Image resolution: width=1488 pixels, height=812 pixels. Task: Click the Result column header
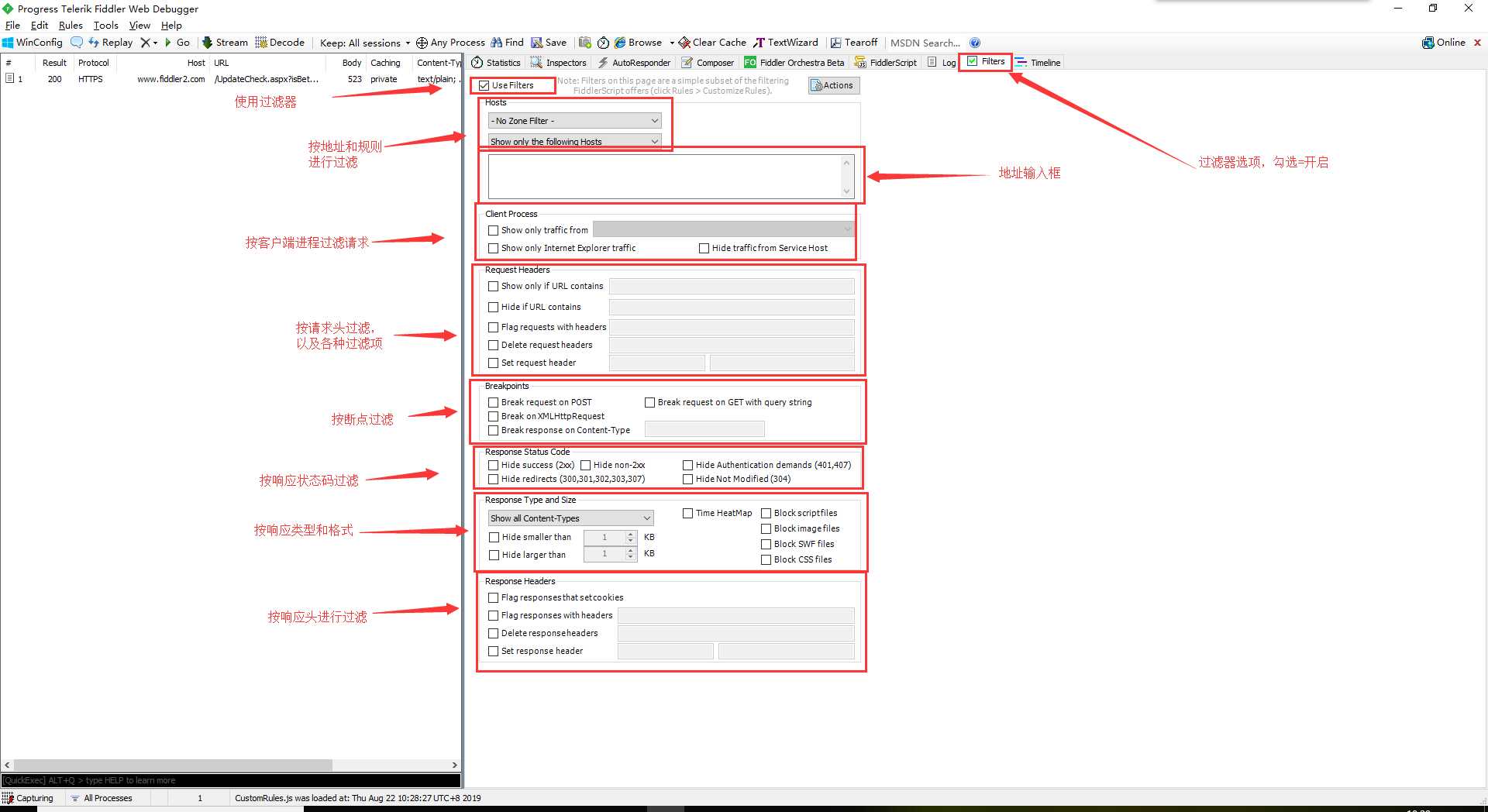pyautogui.click(x=54, y=63)
